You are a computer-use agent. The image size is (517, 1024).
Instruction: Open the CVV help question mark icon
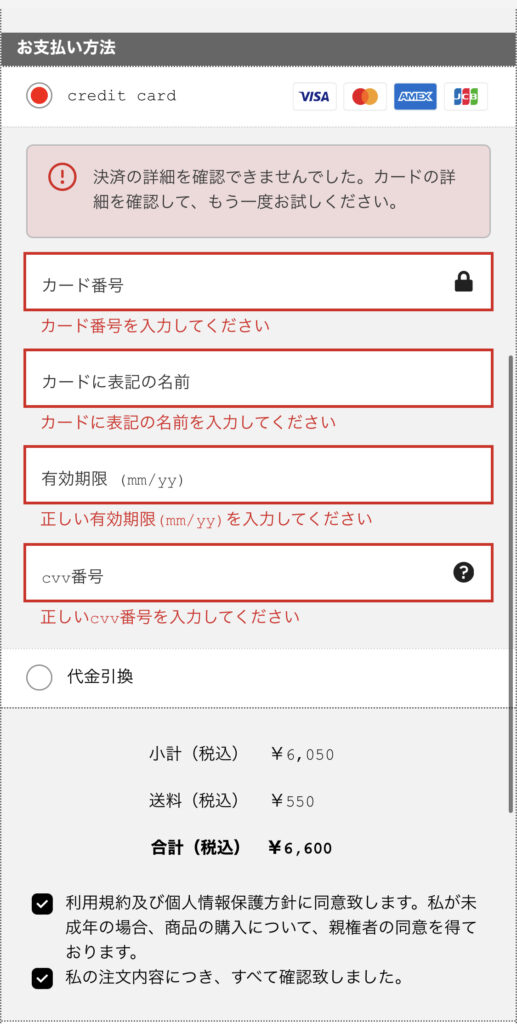pyautogui.click(x=463, y=573)
